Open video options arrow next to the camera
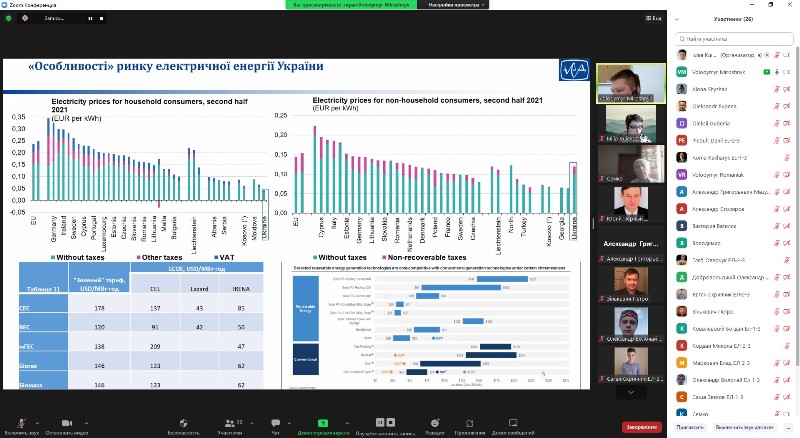 86,423
